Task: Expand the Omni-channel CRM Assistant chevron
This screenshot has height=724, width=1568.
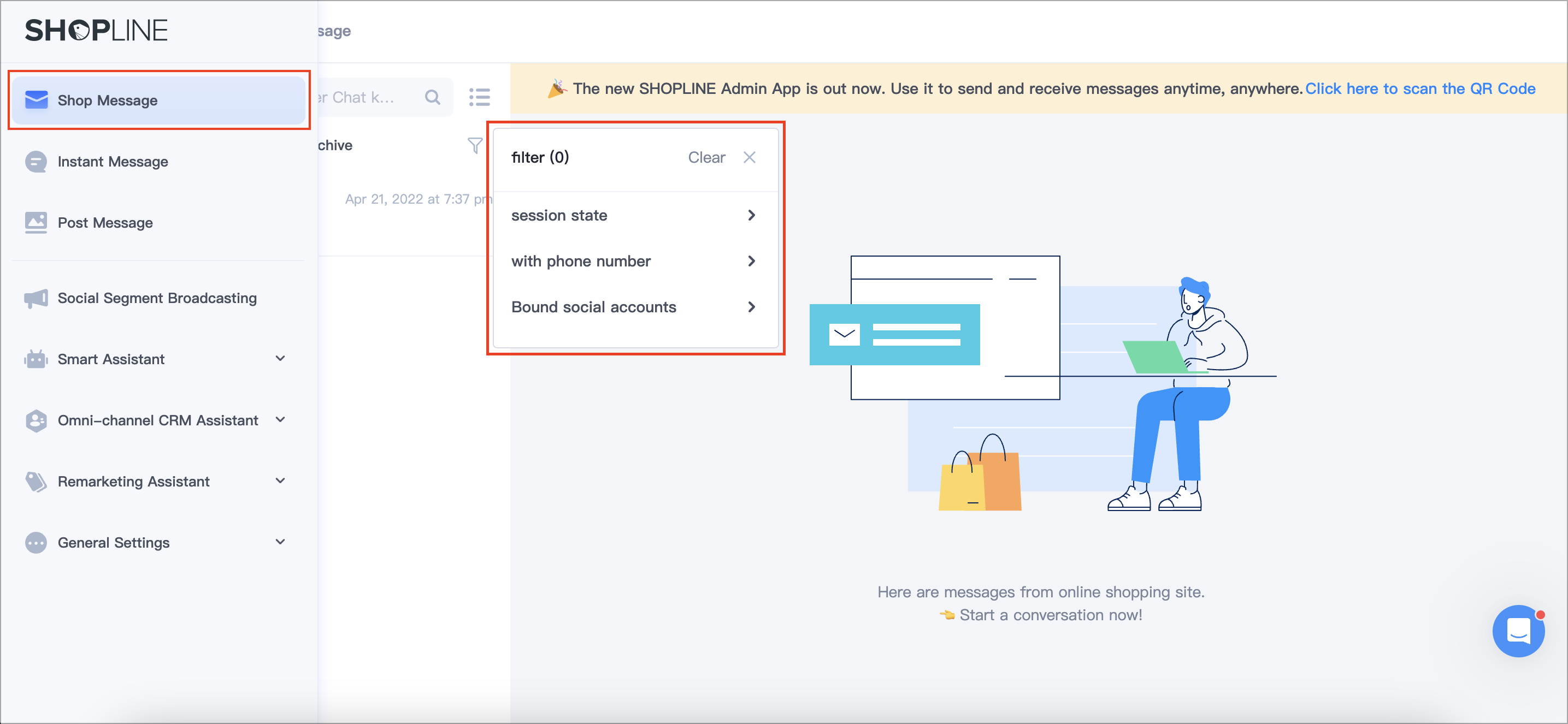Action: 280,420
